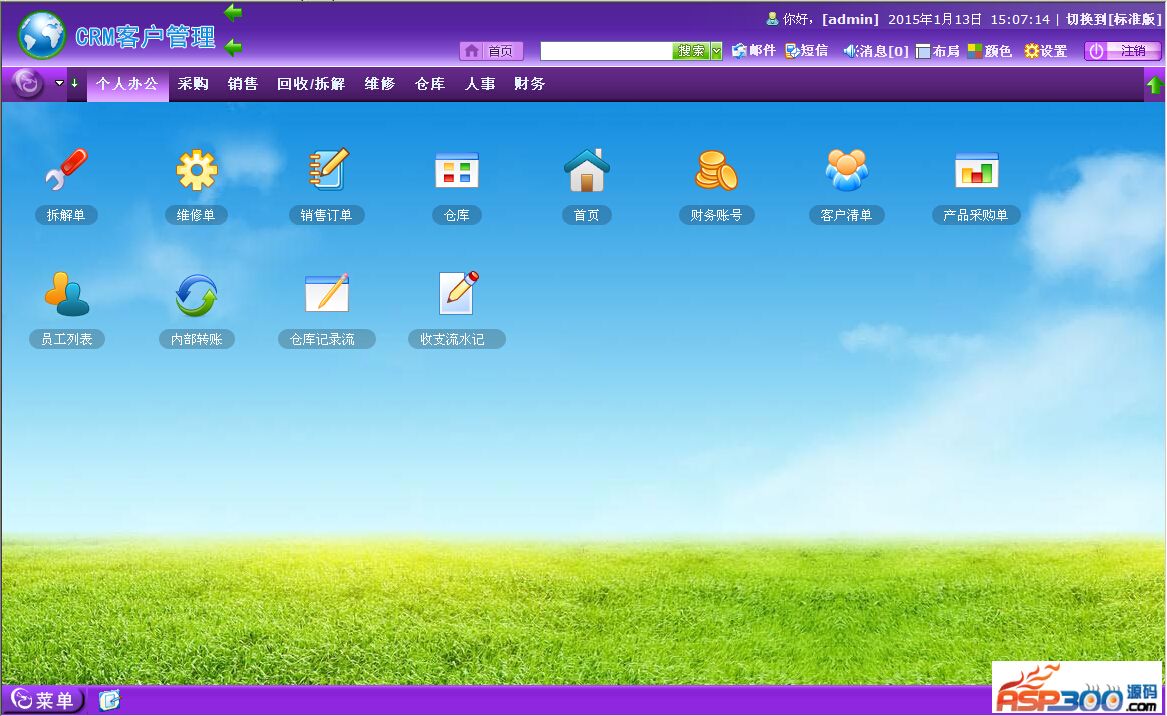Open the 财务账号 gold coins icon
The image size is (1167, 716).
pyautogui.click(x=716, y=171)
